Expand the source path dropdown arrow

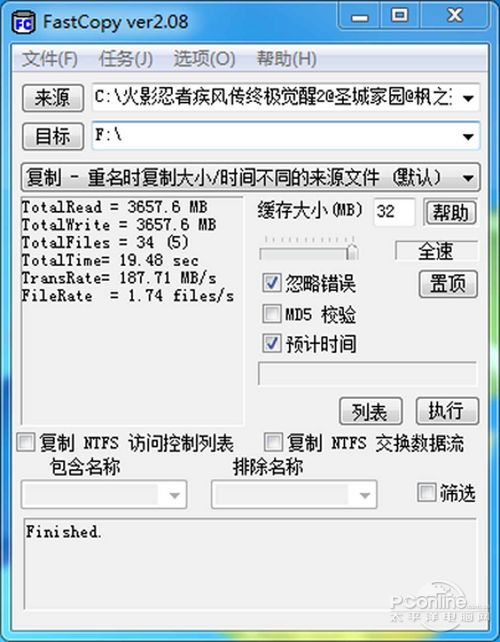tap(468, 98)
